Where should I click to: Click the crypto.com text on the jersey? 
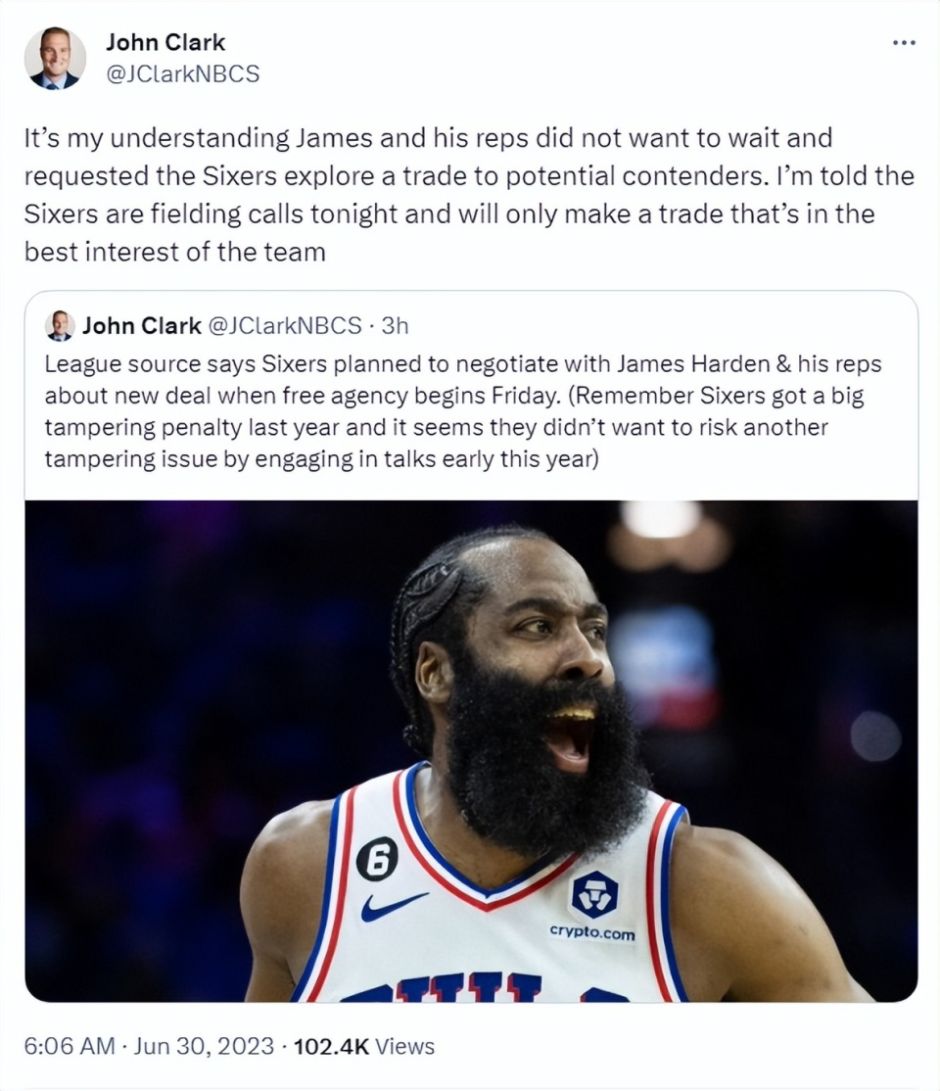click(592, 932)
